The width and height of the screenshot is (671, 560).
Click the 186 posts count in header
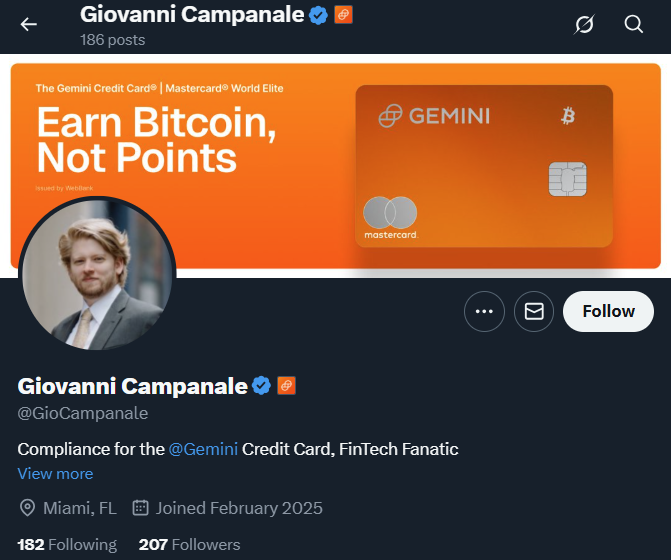[x=112, y=40]
